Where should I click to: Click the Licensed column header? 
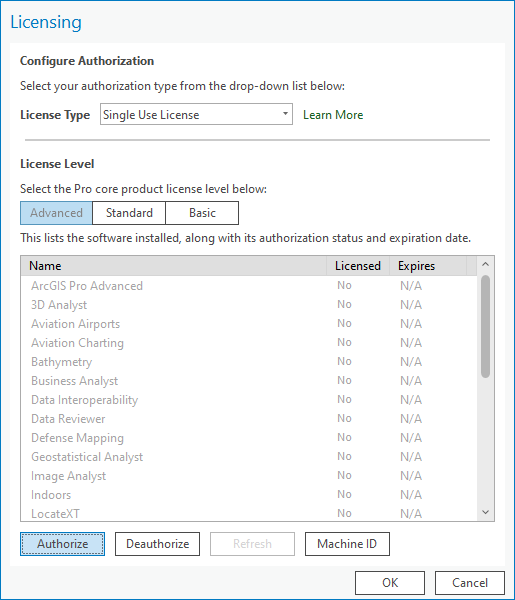coord(358,266)
